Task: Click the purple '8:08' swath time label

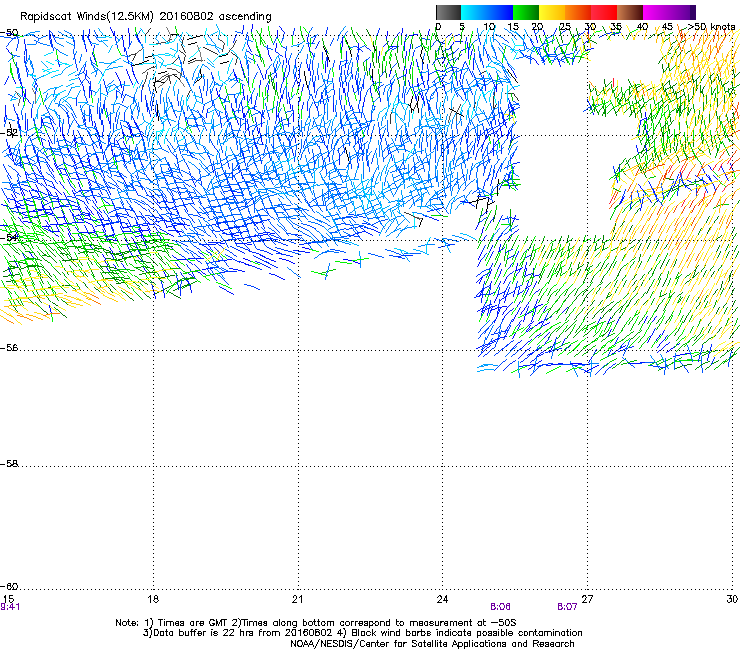Action: tap(500, 607)
